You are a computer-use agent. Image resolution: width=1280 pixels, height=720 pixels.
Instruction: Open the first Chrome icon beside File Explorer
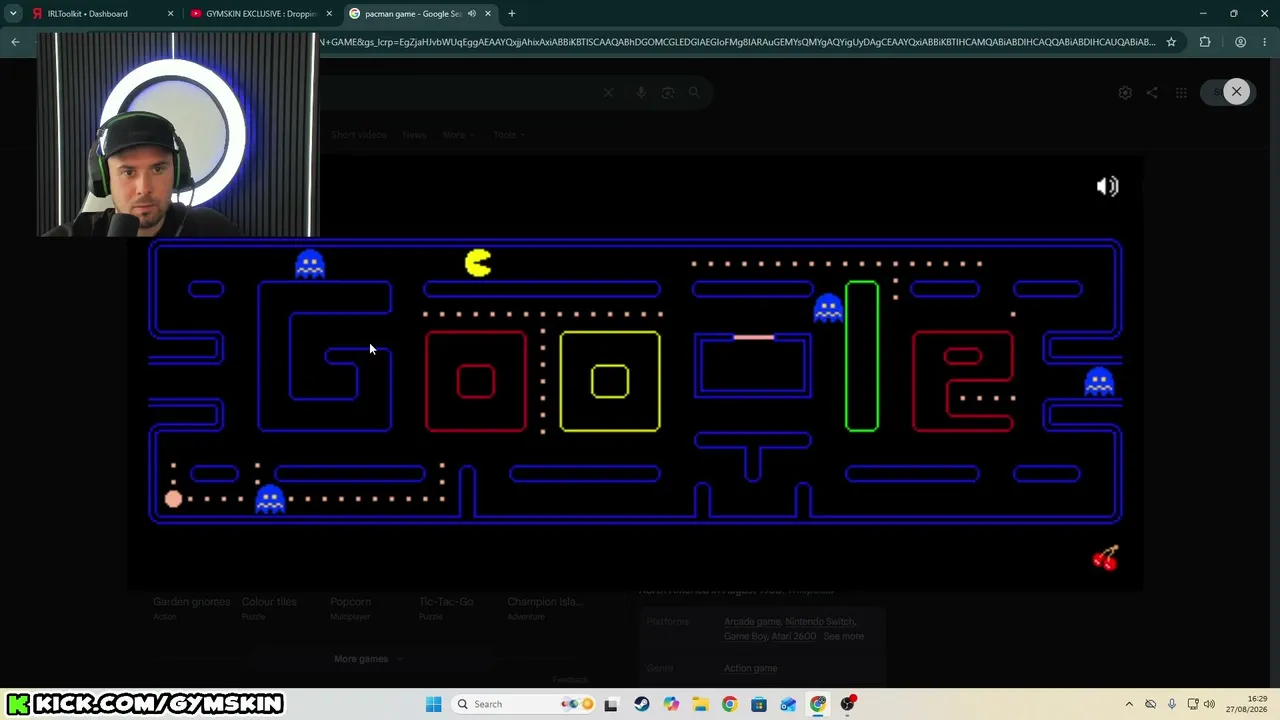pos(729,704)
